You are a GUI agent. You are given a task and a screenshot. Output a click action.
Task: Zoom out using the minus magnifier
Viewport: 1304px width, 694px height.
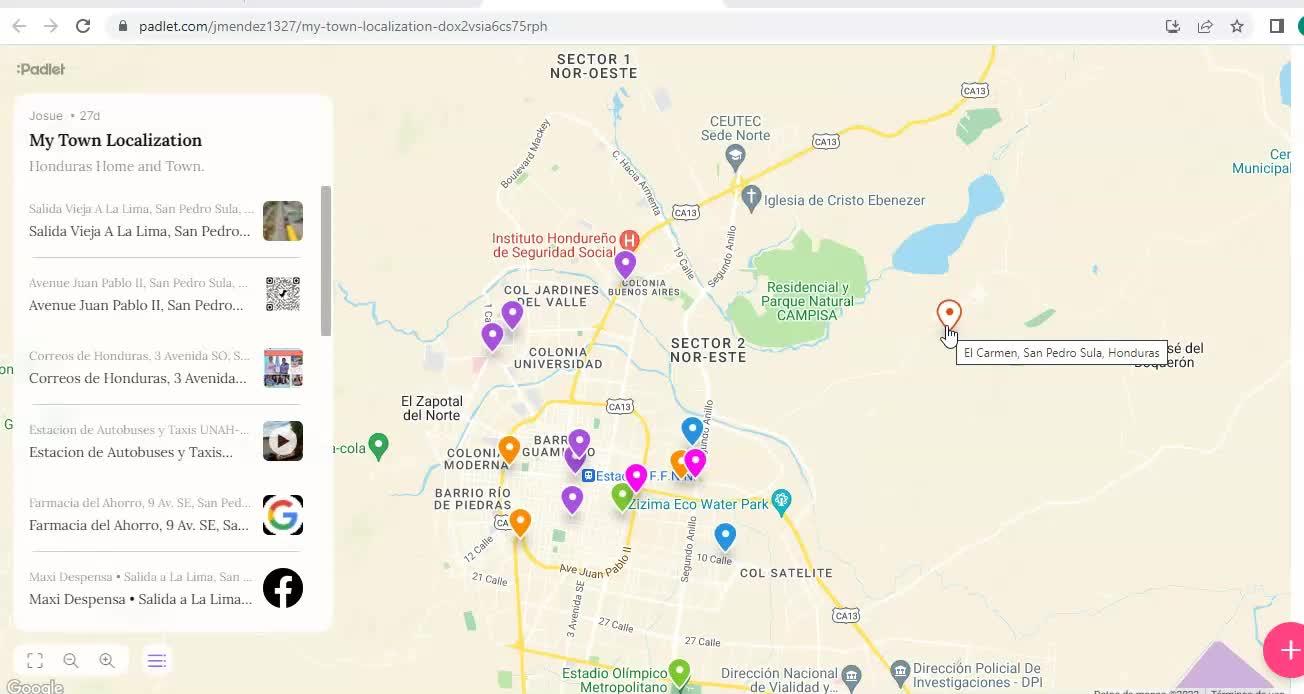pyautogui.click(x=71, y=660)
